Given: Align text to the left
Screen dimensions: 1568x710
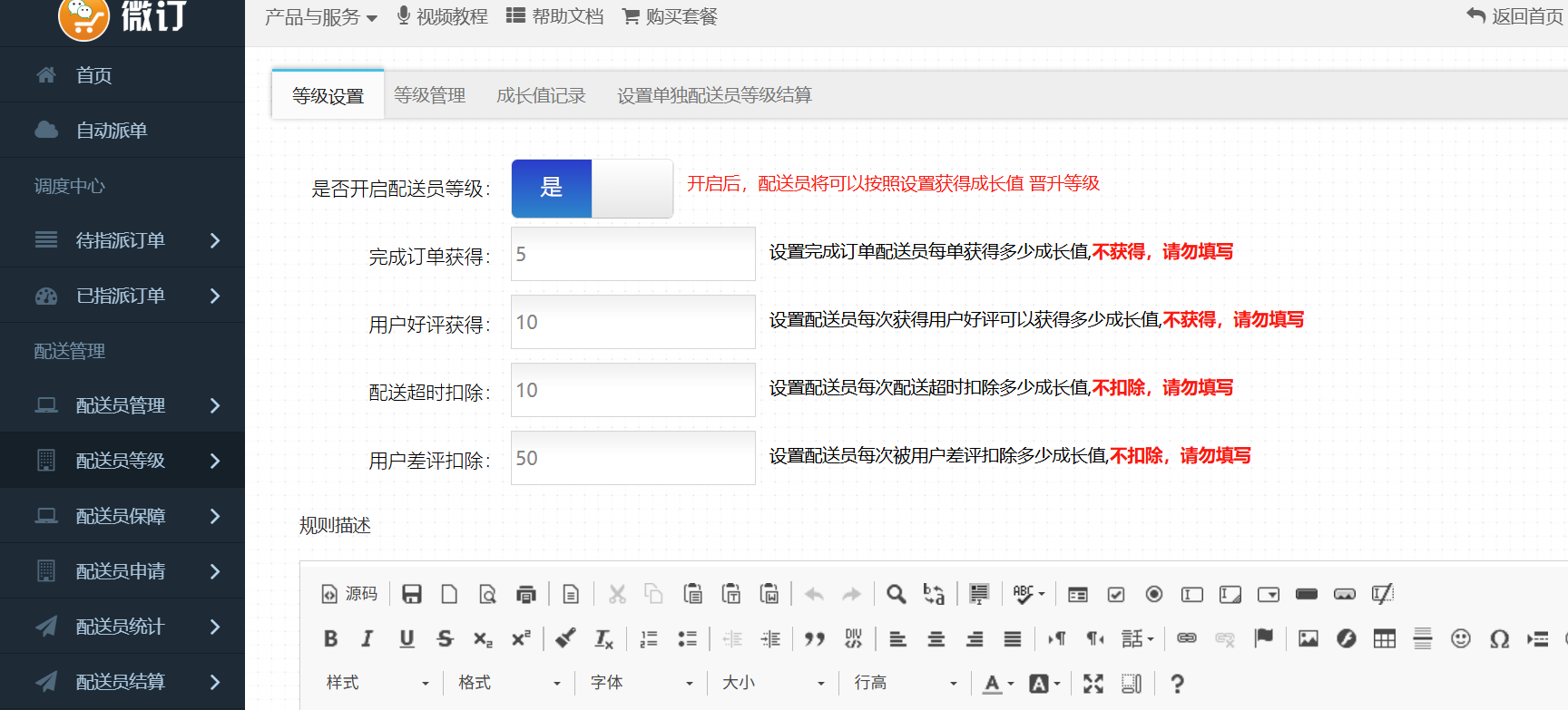Looking at the screenshot, I should pyautogui.click(x=898, y=638).
